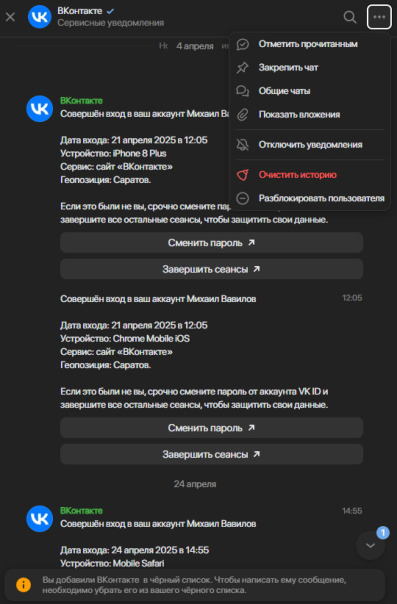This screenshot has width=397, height=604.
Task: Close the chat with the X icon
Action: click(x=10, y=17)
